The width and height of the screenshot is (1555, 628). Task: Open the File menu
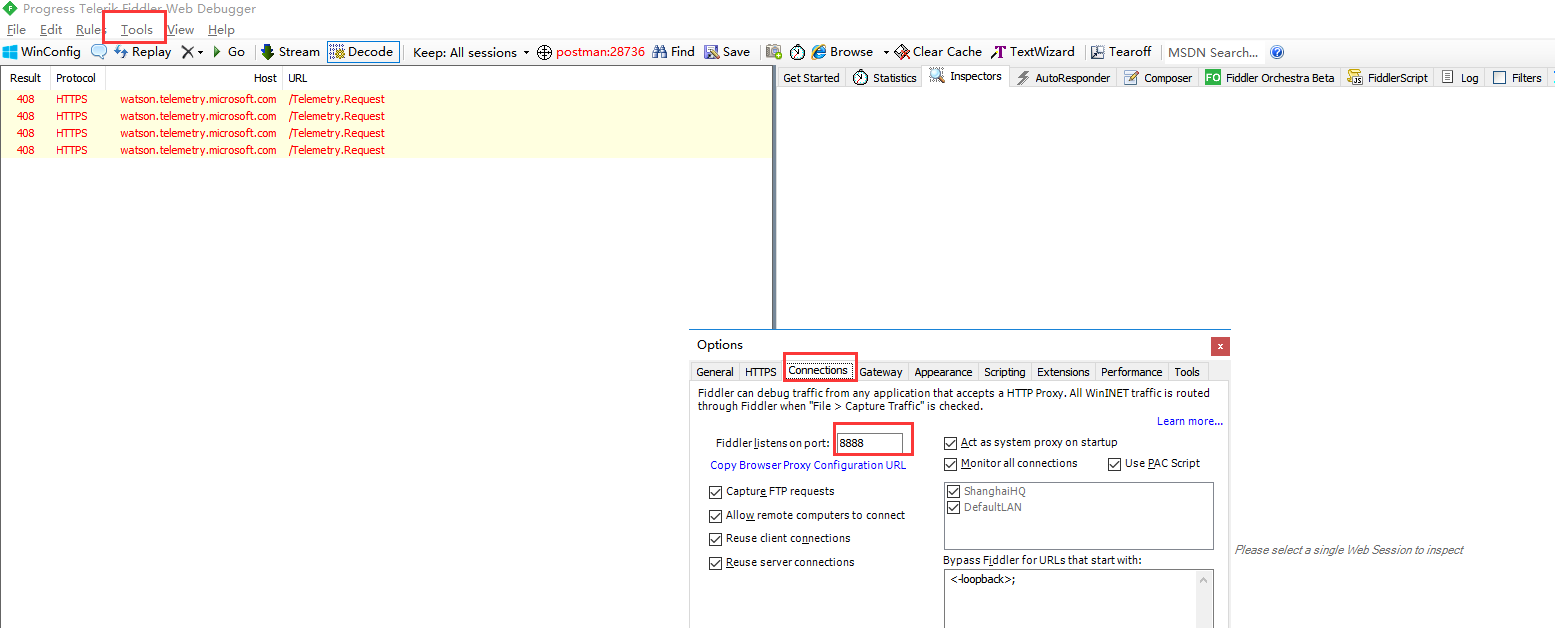[x=16, y=30]
